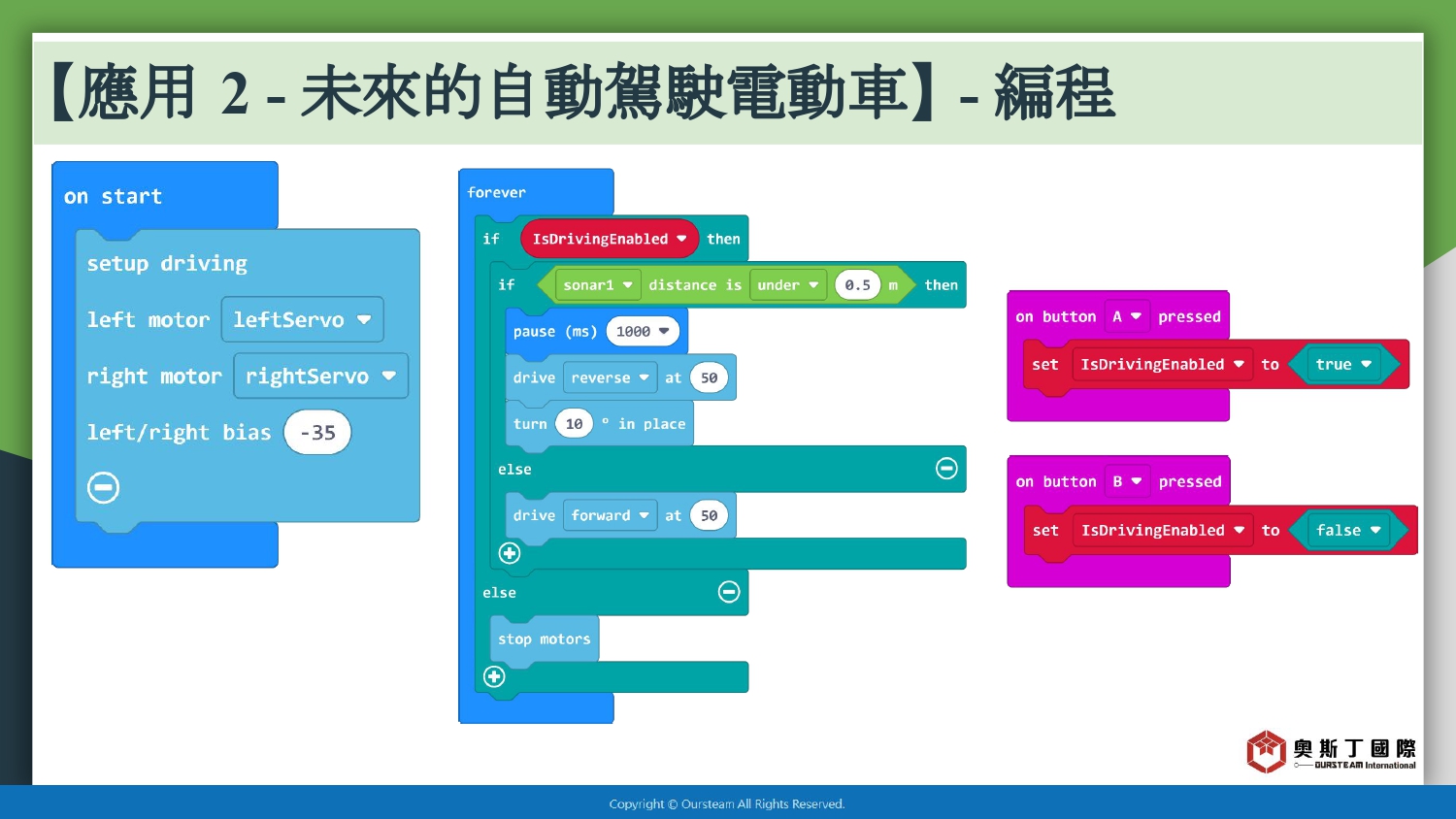The height and width of the screenshot is (819, 1456).
Task: Click the drive forward speed value 50
Action: click(710, 515)
